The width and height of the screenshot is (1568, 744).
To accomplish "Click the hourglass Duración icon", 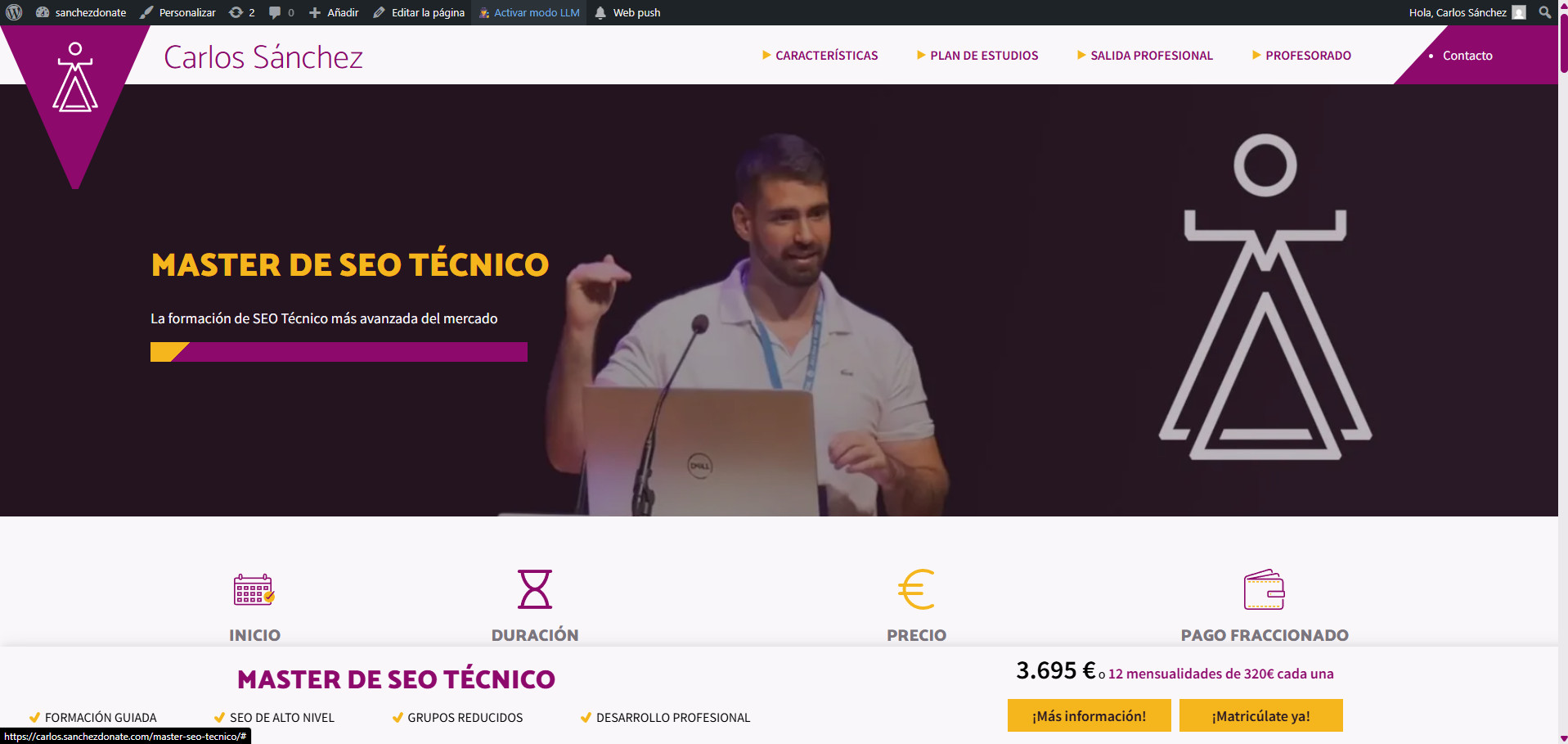I will point(535,589).
